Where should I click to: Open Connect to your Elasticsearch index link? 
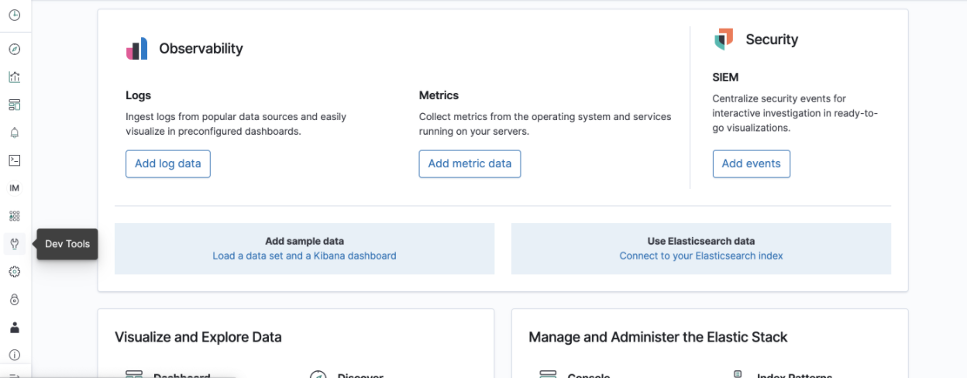click(701, 256)
